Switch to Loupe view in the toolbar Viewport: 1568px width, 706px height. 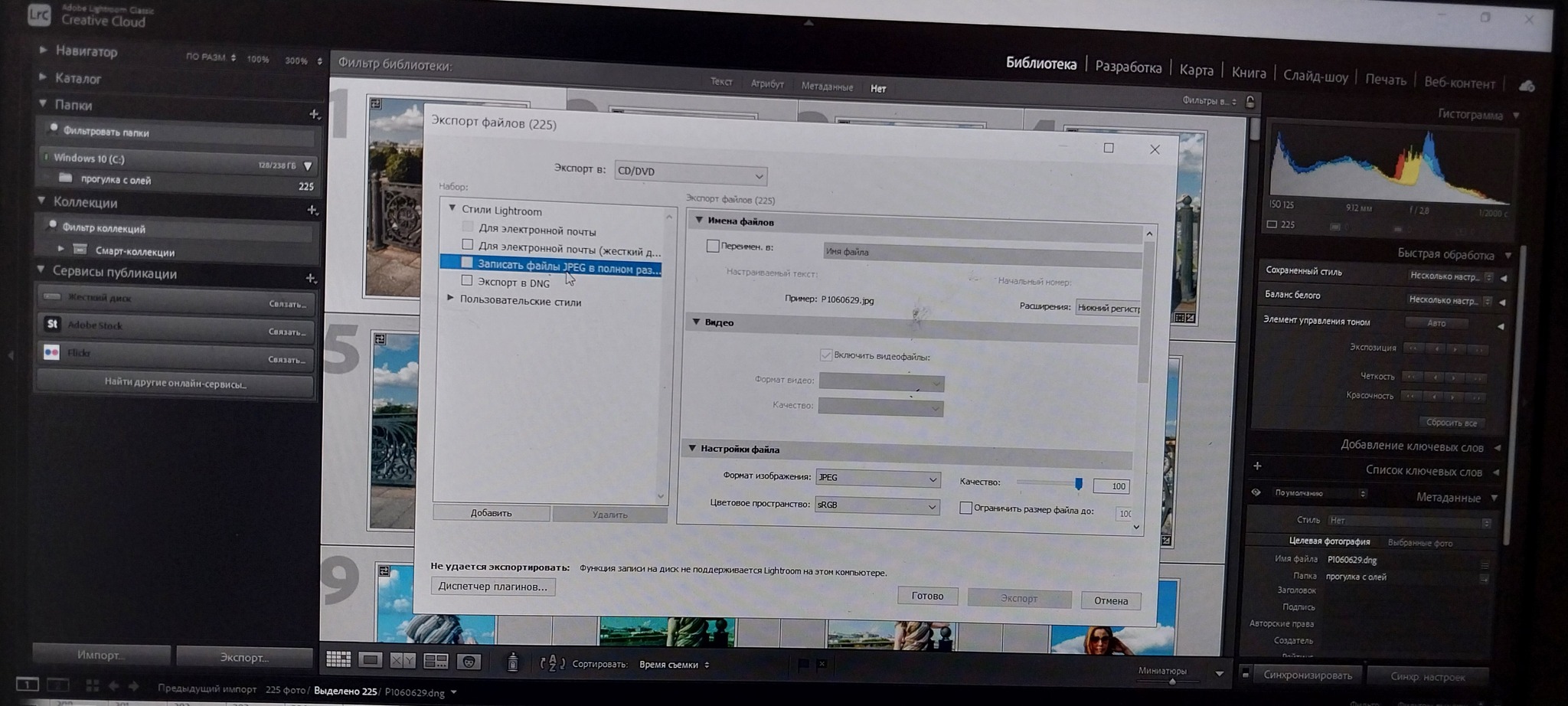coord(371,659)
